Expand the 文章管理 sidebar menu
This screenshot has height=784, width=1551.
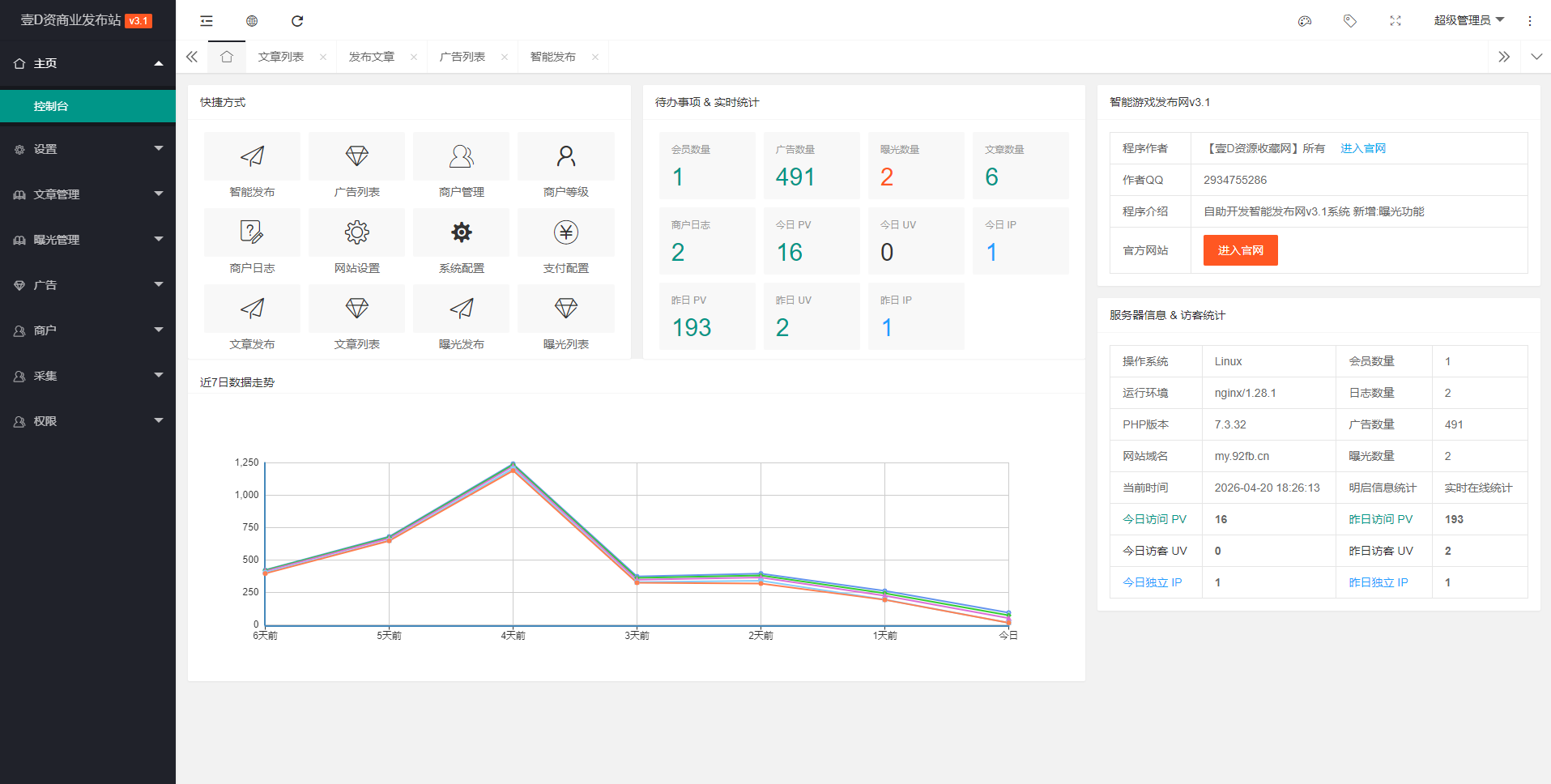(87, 194)
